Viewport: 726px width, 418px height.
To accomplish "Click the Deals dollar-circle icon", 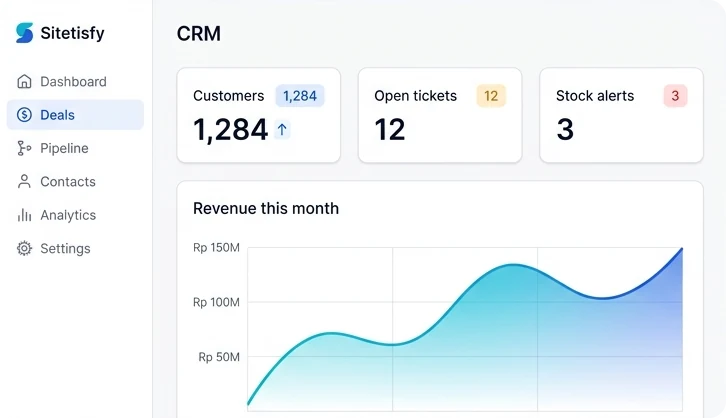I will point(24,115).
